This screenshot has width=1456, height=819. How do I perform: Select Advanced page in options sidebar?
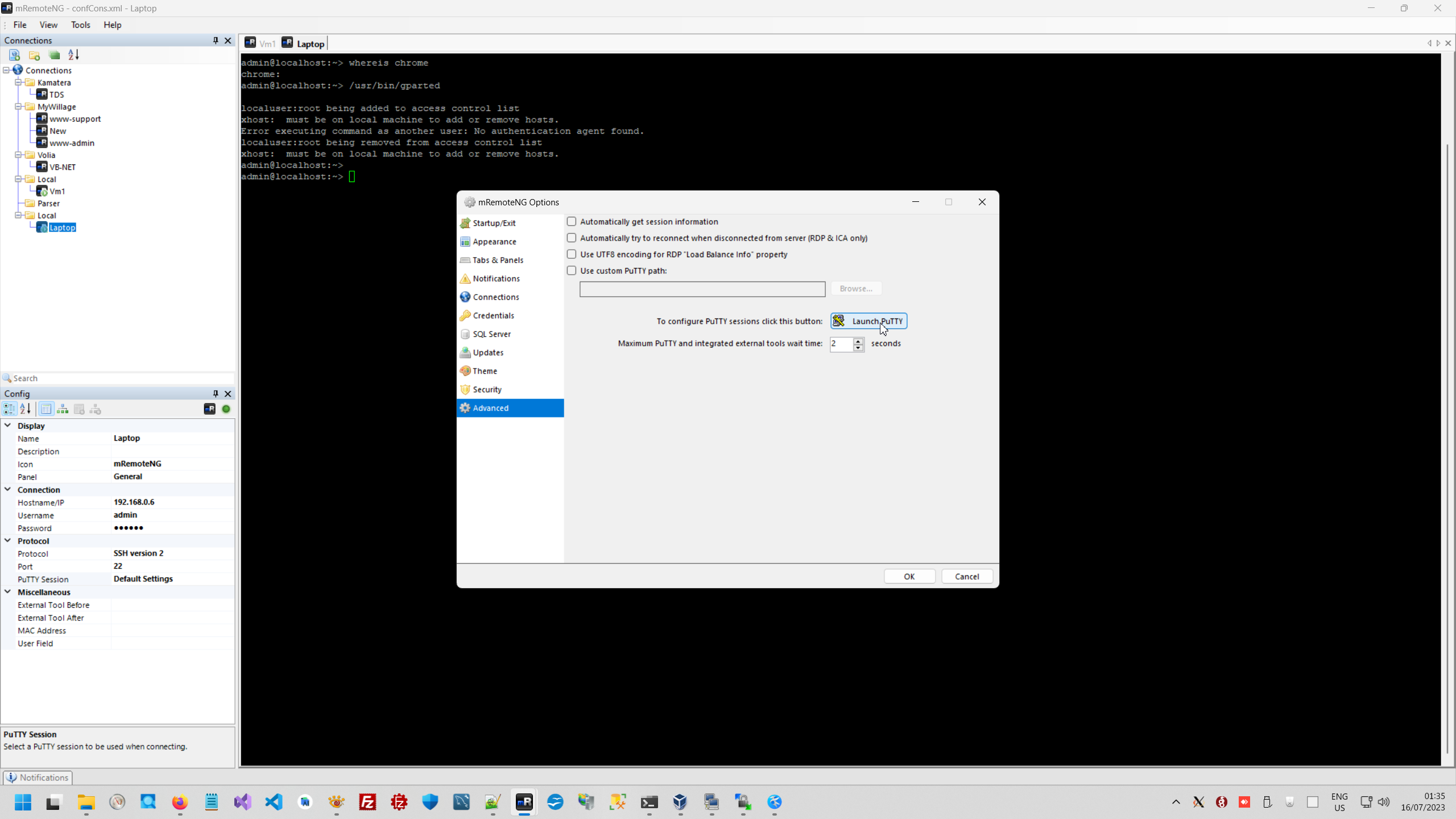(x=490, y=408)
